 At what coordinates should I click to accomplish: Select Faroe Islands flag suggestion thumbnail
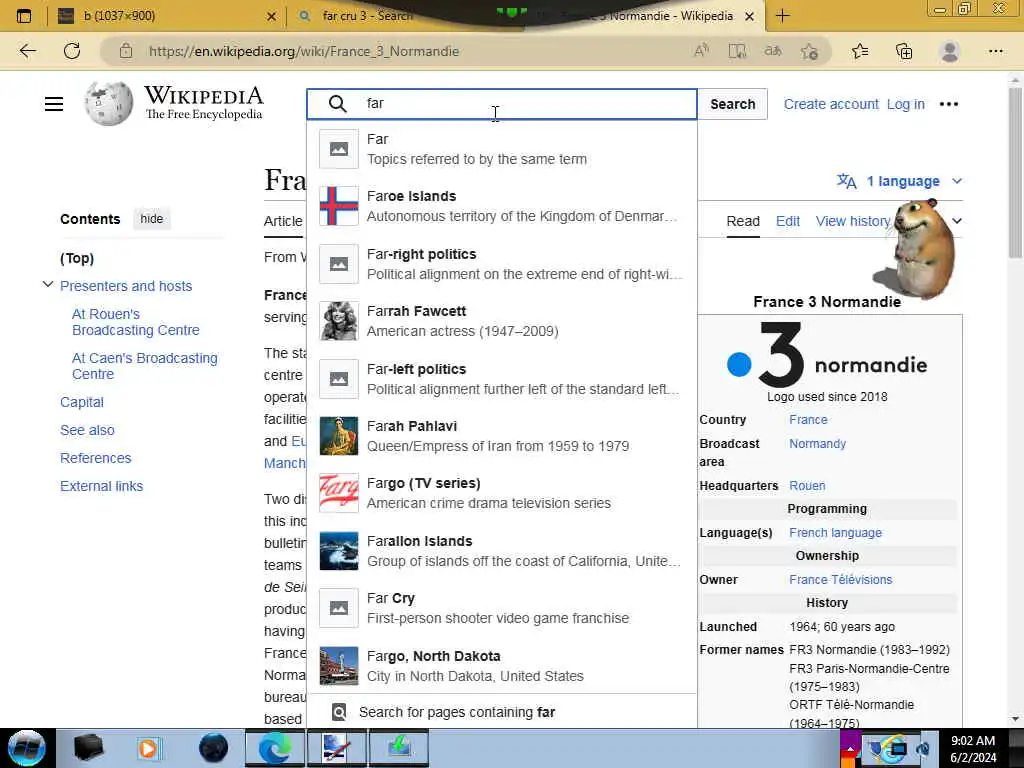click(x=338, y=206)
